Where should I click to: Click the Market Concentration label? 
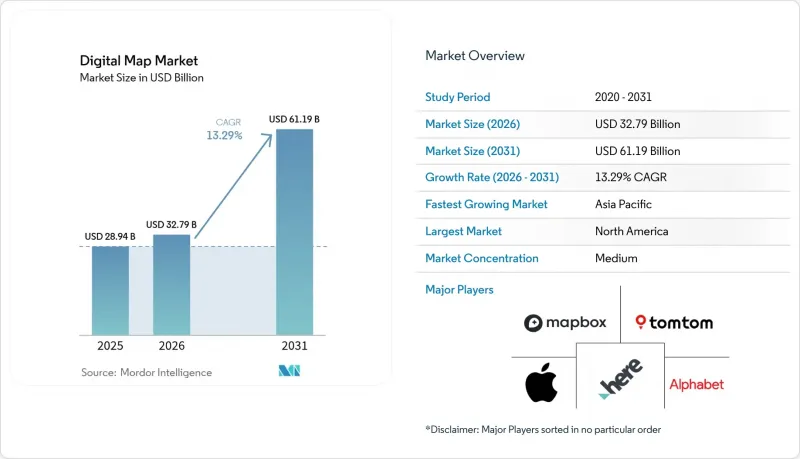click(x=482, y=258)
